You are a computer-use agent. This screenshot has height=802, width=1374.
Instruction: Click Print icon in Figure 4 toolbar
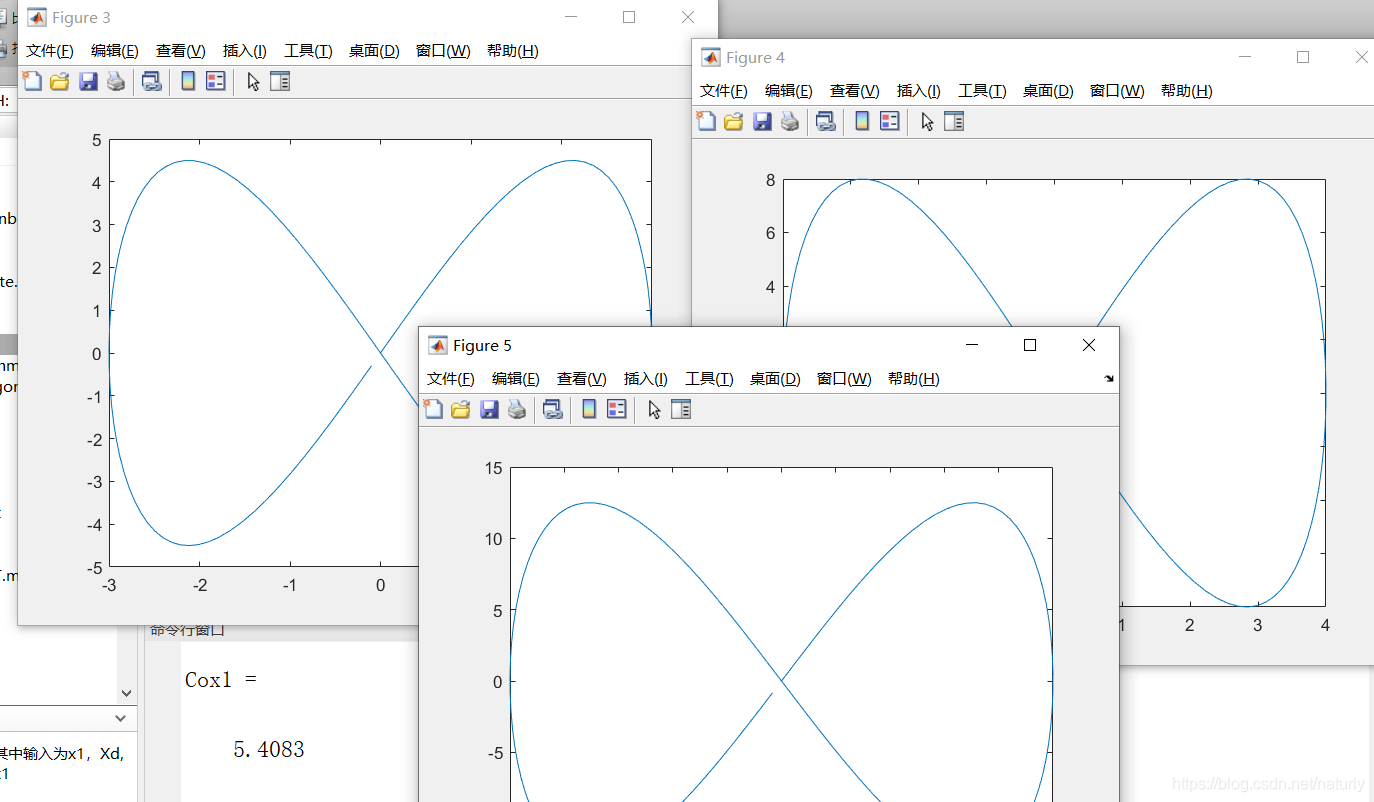coord(790,122)
